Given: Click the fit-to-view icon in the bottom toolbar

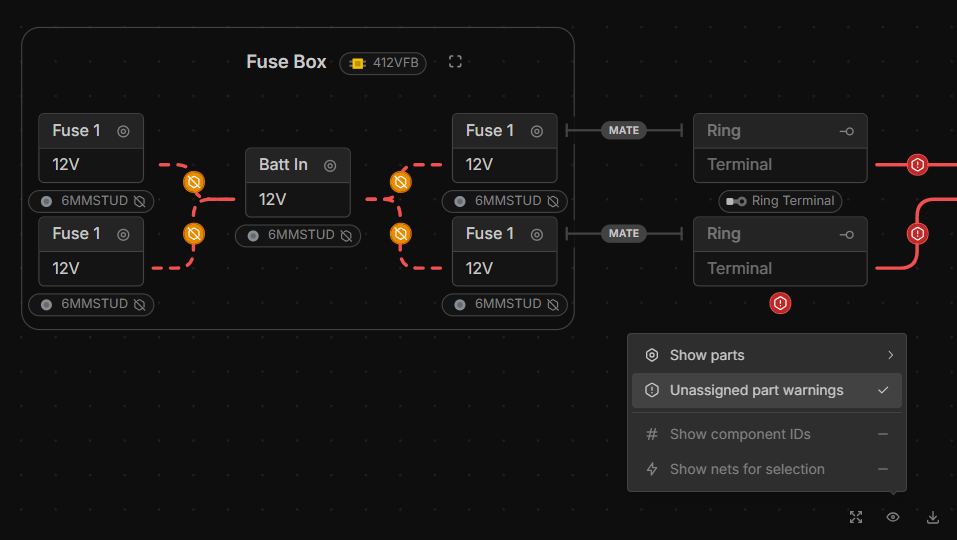Looking at the screenshot, I should 856,517.
